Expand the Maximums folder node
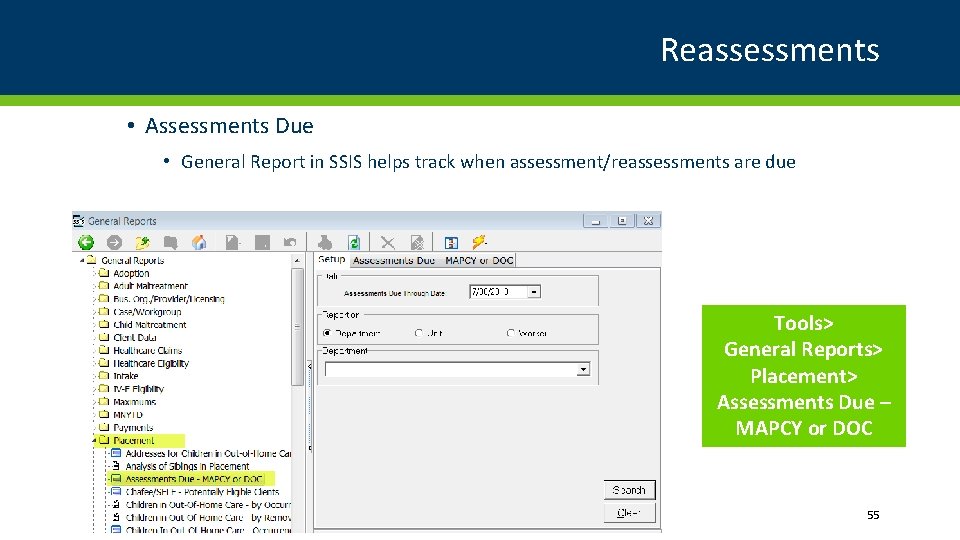Image resolution: width=960 pixels, height=540 pixels. point(94,402)
